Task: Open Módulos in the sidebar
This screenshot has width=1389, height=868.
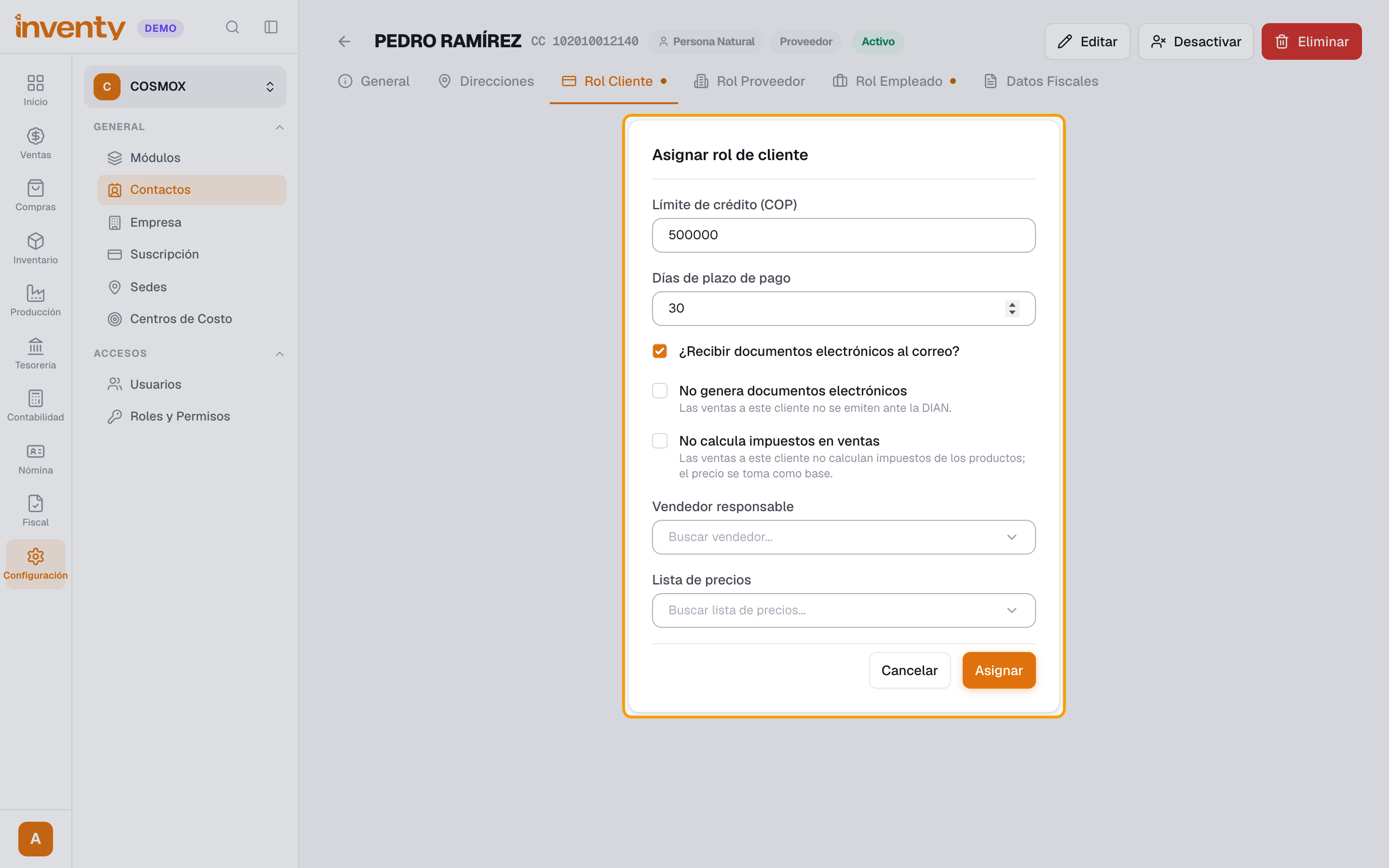Action: (191, 158)
